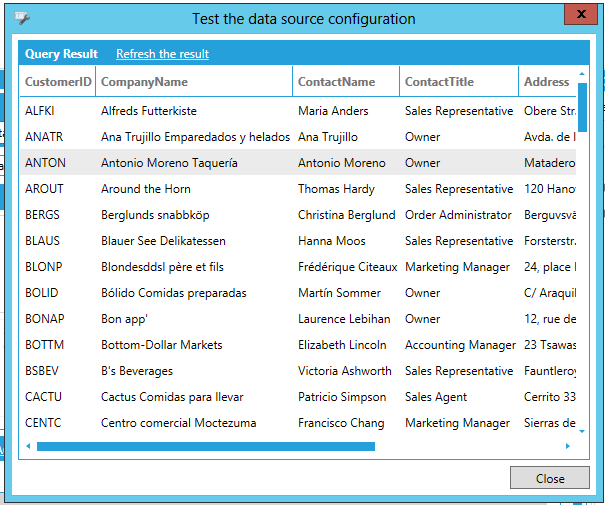Click the Refresh the result link

pyautogui.click(x=162, y=54)
